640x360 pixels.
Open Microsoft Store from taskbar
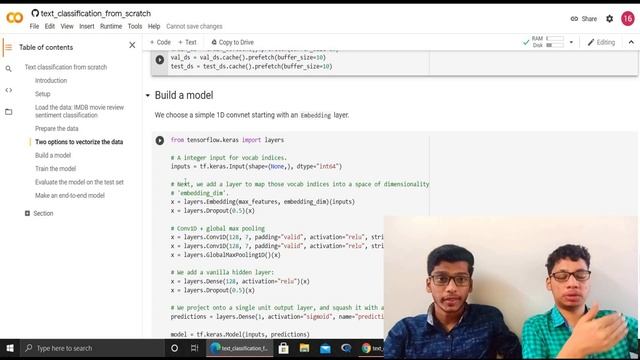283,348
